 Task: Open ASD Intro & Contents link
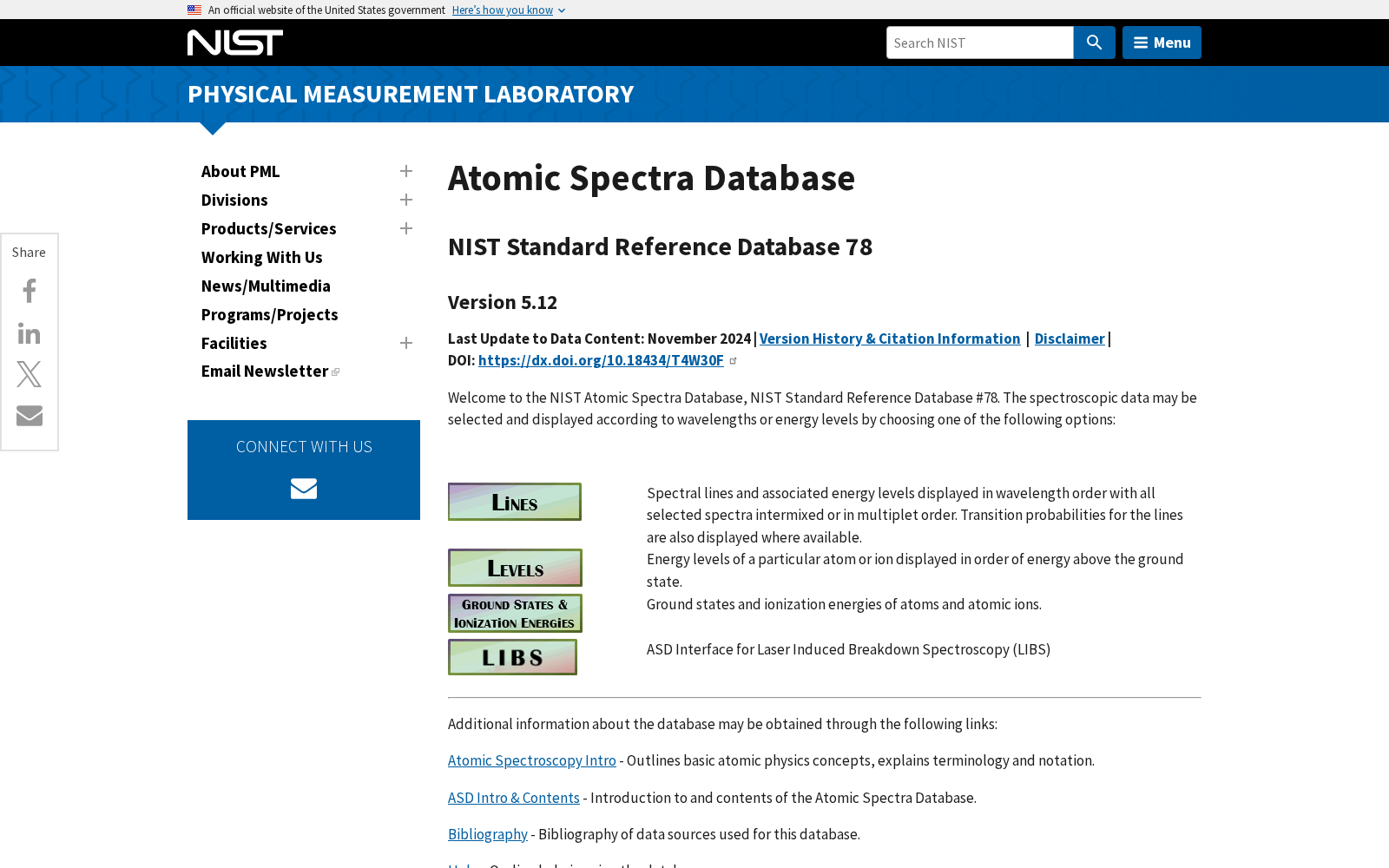tap(514, 798)
